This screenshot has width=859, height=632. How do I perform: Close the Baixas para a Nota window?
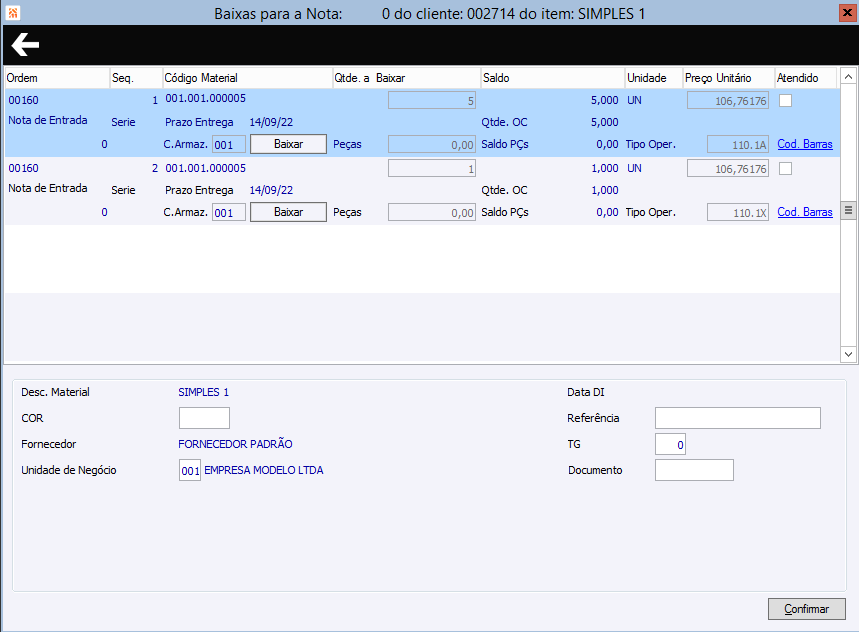pyautogui.click(x=847, y=13)
